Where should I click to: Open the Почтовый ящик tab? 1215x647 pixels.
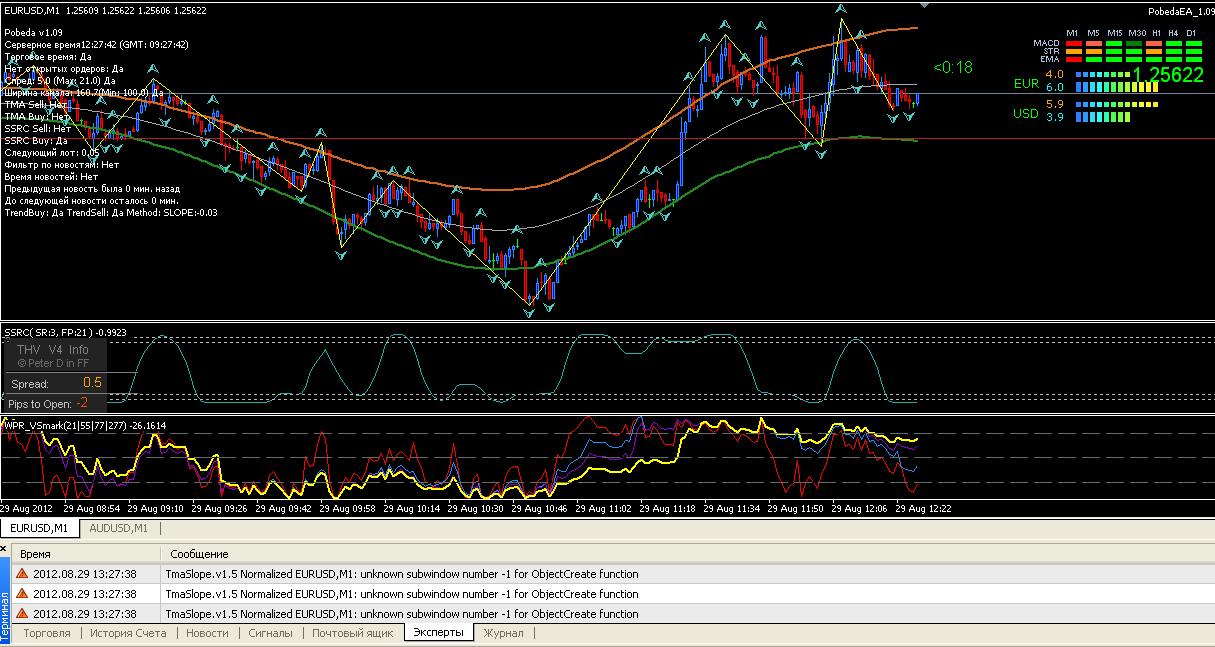351,633
